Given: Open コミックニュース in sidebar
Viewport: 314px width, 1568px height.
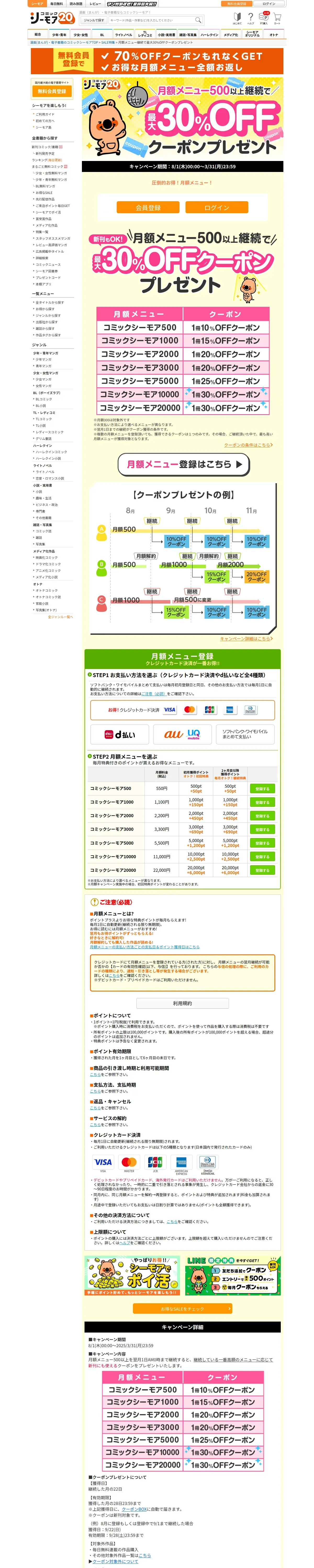Looking at the screenshot, I should pyautogui.click(x=48, y=265).
